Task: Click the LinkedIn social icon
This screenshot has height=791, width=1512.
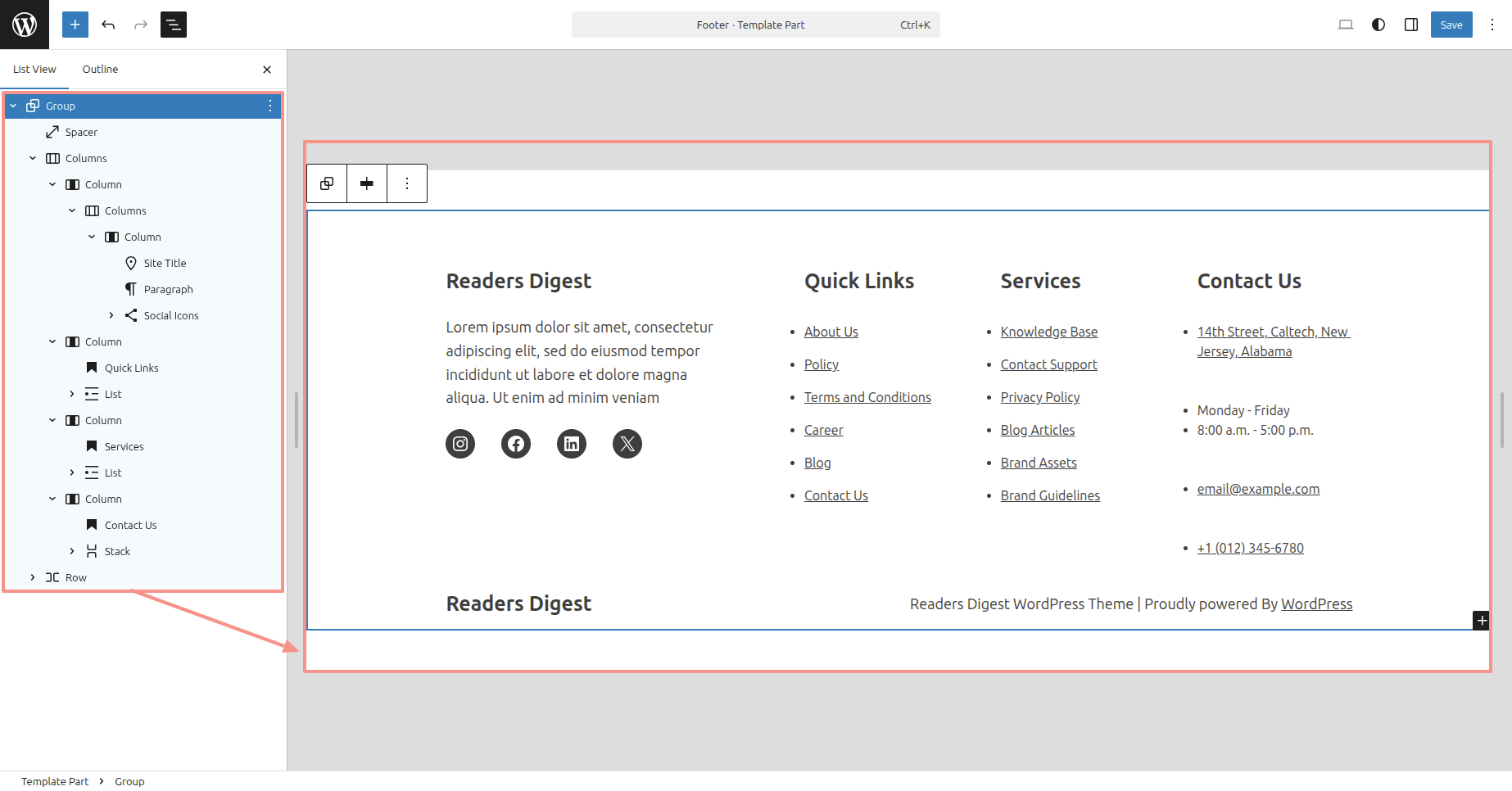Action: 572,444
